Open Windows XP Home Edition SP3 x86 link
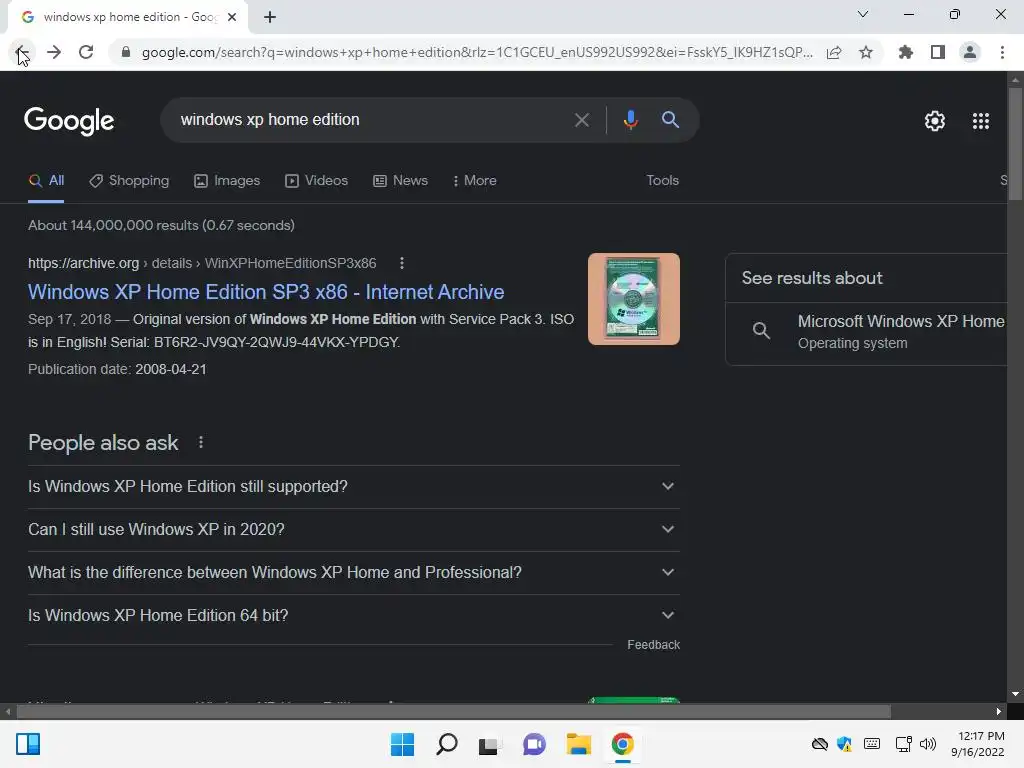 pyautogui.click(x=266, y=292)
